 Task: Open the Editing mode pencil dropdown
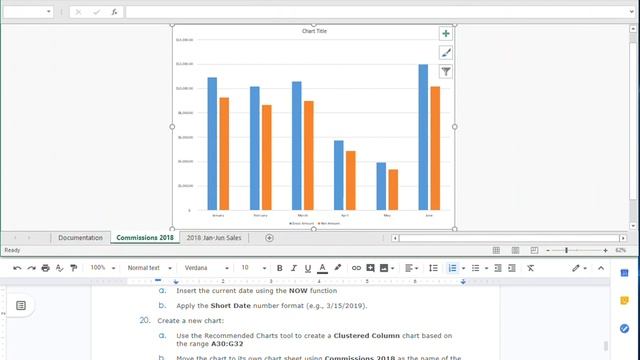click(579, 268)
